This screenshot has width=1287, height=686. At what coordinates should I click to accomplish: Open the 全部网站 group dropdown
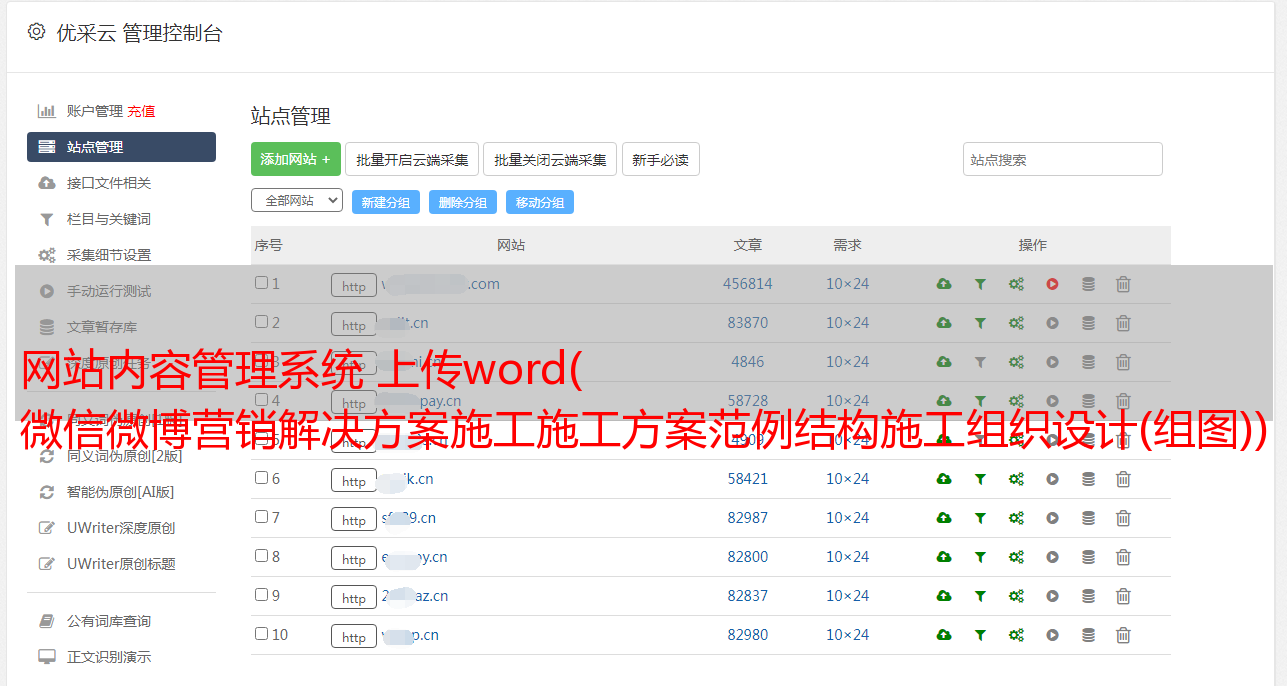point(297,201)
